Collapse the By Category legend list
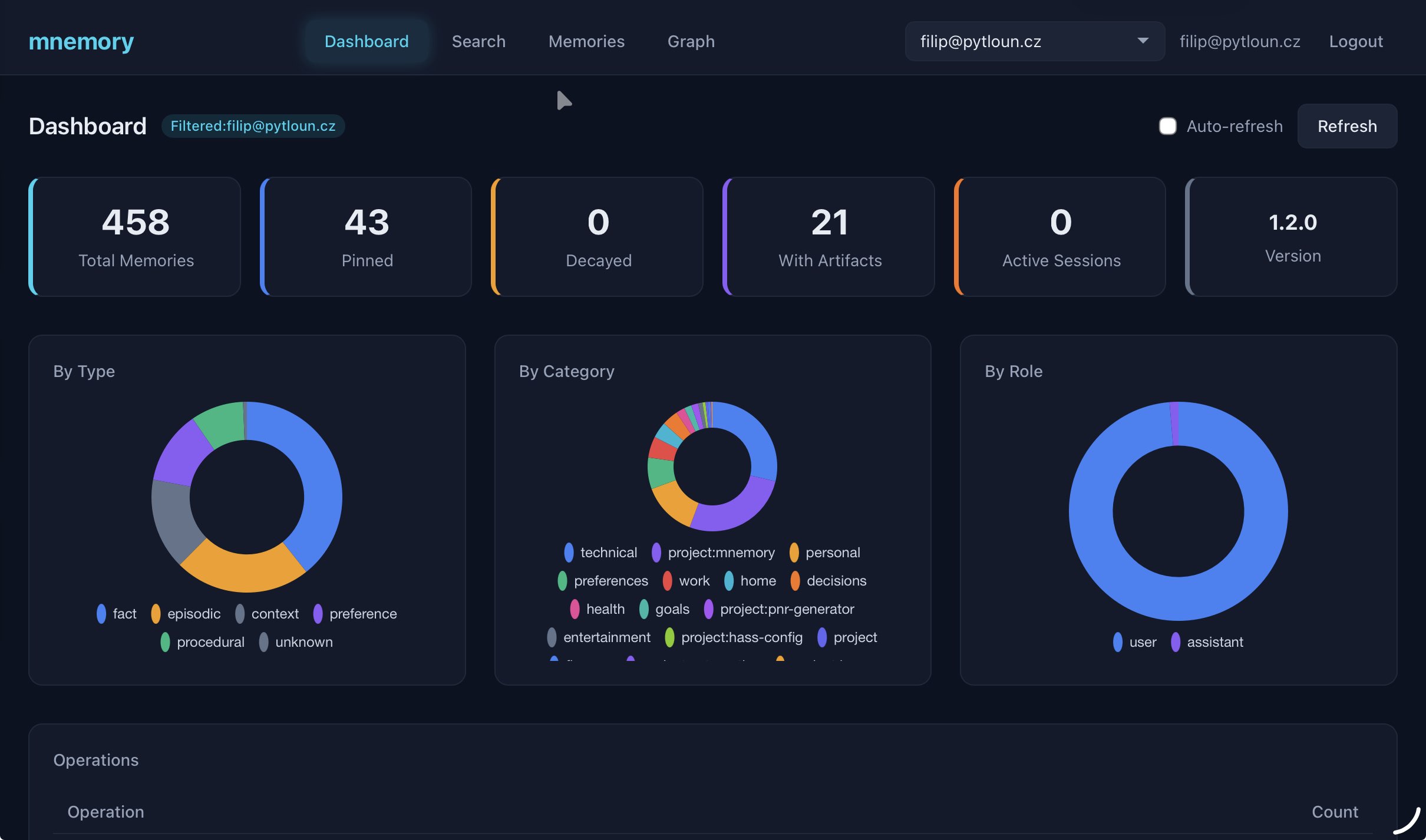 tap(566, 371)
